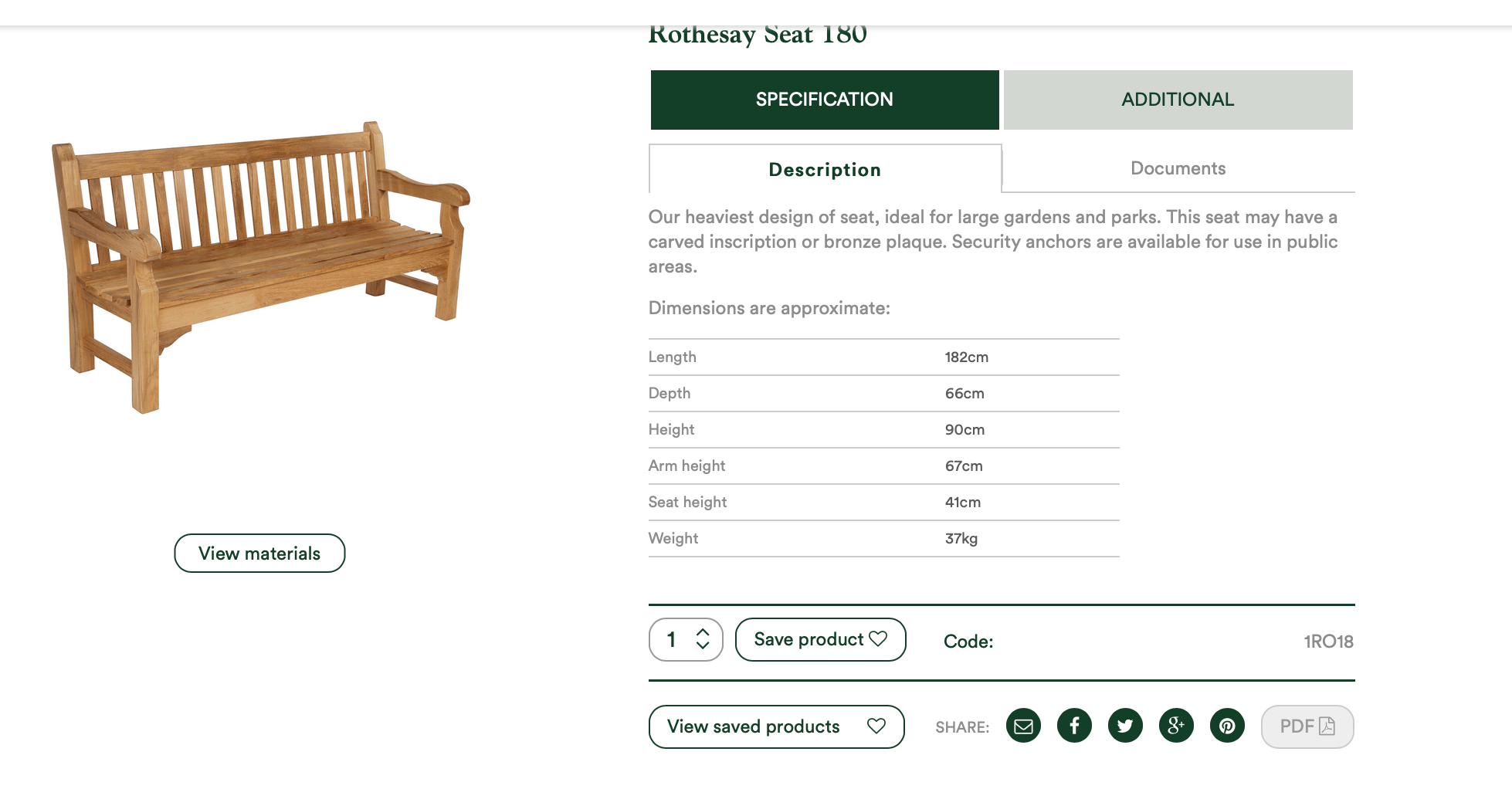Select the Description sub-tab
This screenshot has height=789, width=1512.
825,169
